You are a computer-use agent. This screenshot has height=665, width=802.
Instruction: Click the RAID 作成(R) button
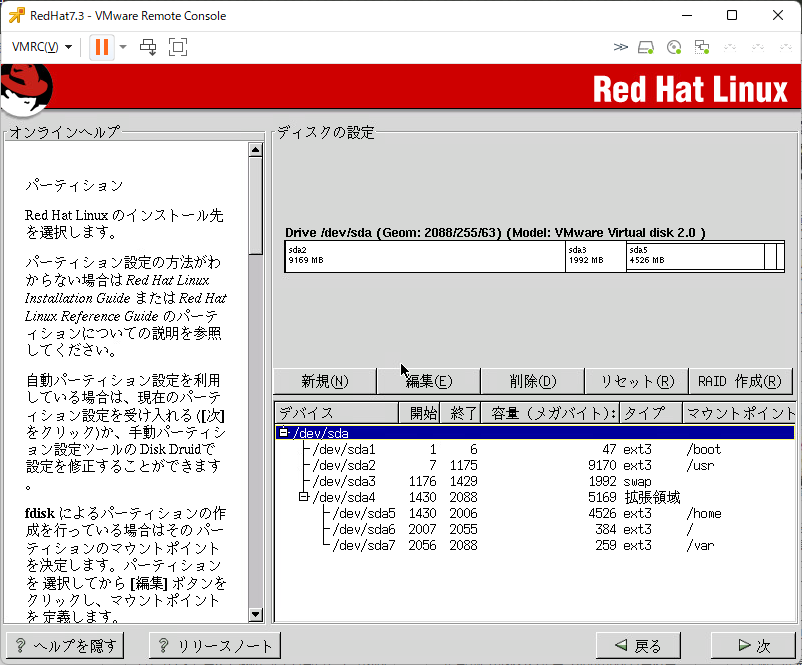click(x=740, y=381)
